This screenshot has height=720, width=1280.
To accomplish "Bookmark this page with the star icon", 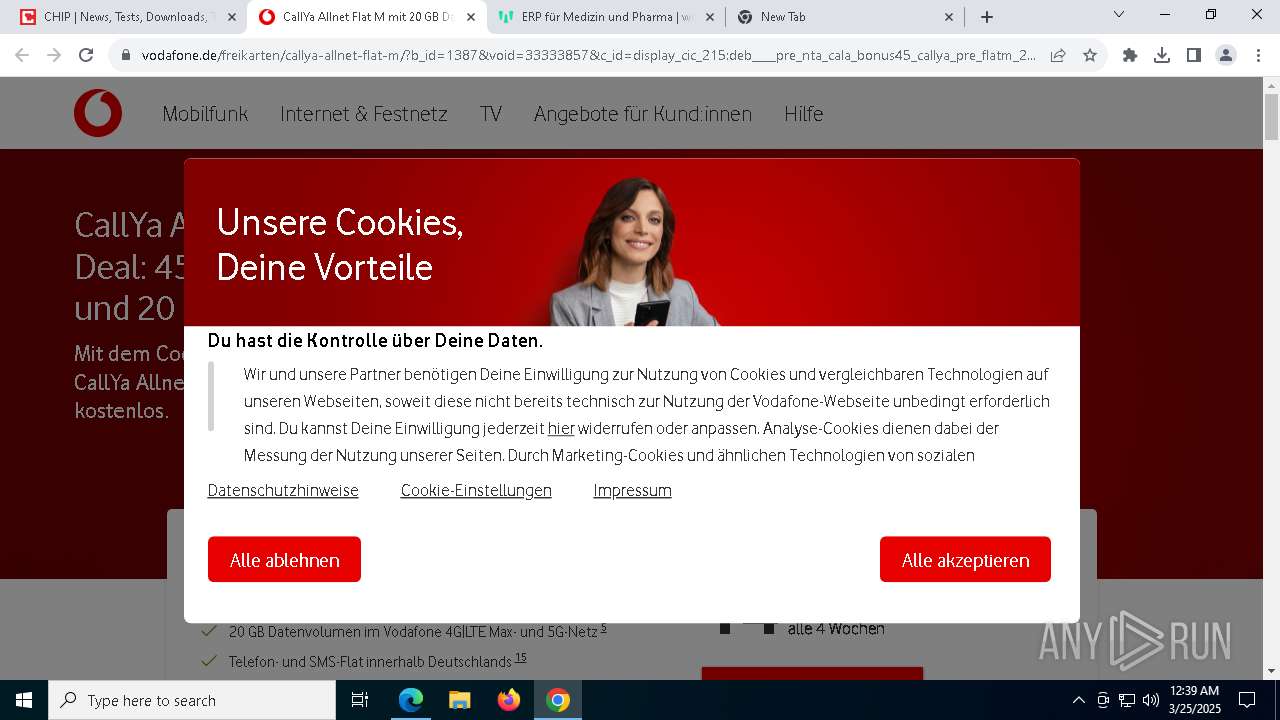I will point(1090,56).
